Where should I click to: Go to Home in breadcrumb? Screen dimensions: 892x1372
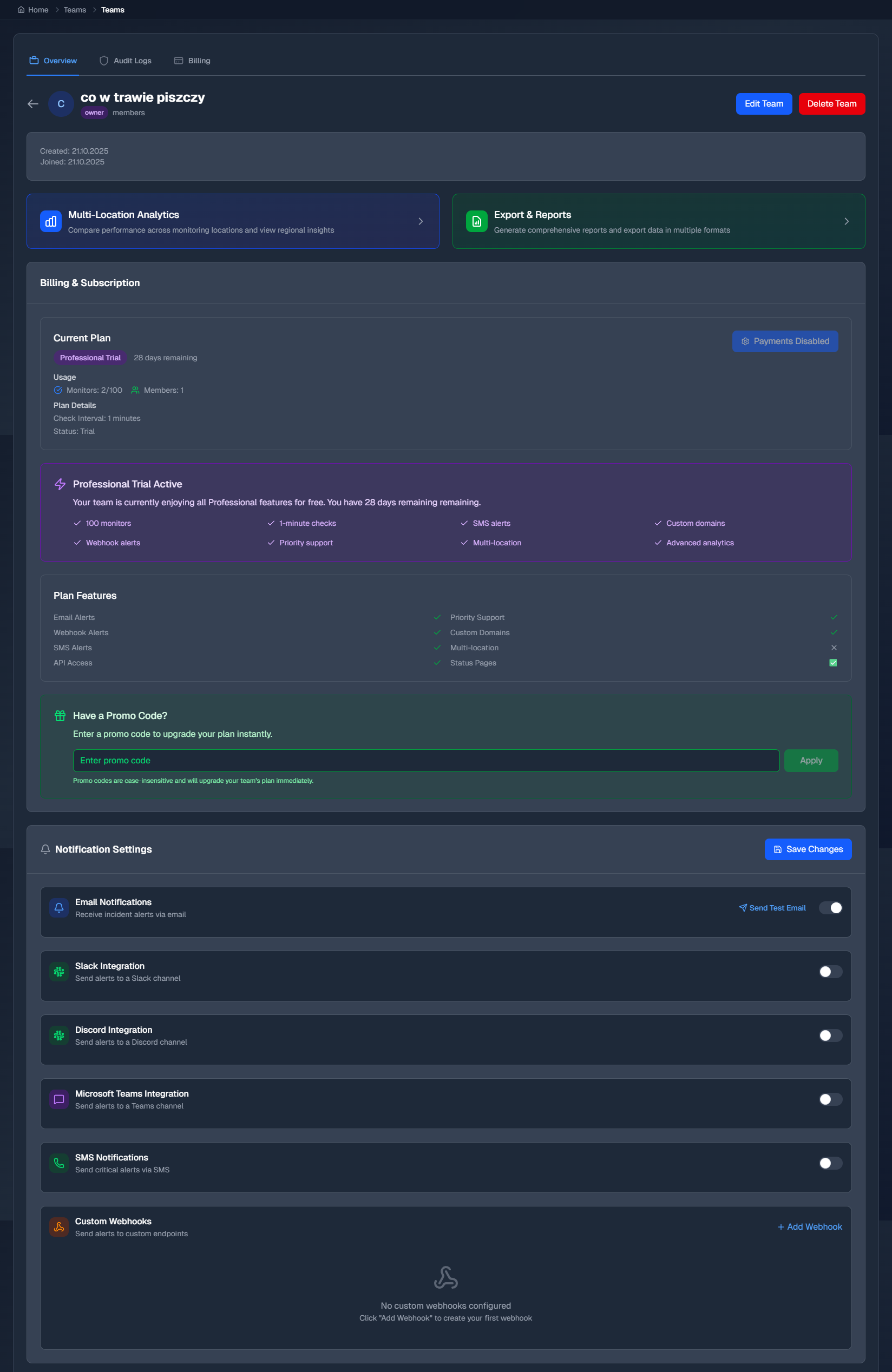tap(34, 10)
